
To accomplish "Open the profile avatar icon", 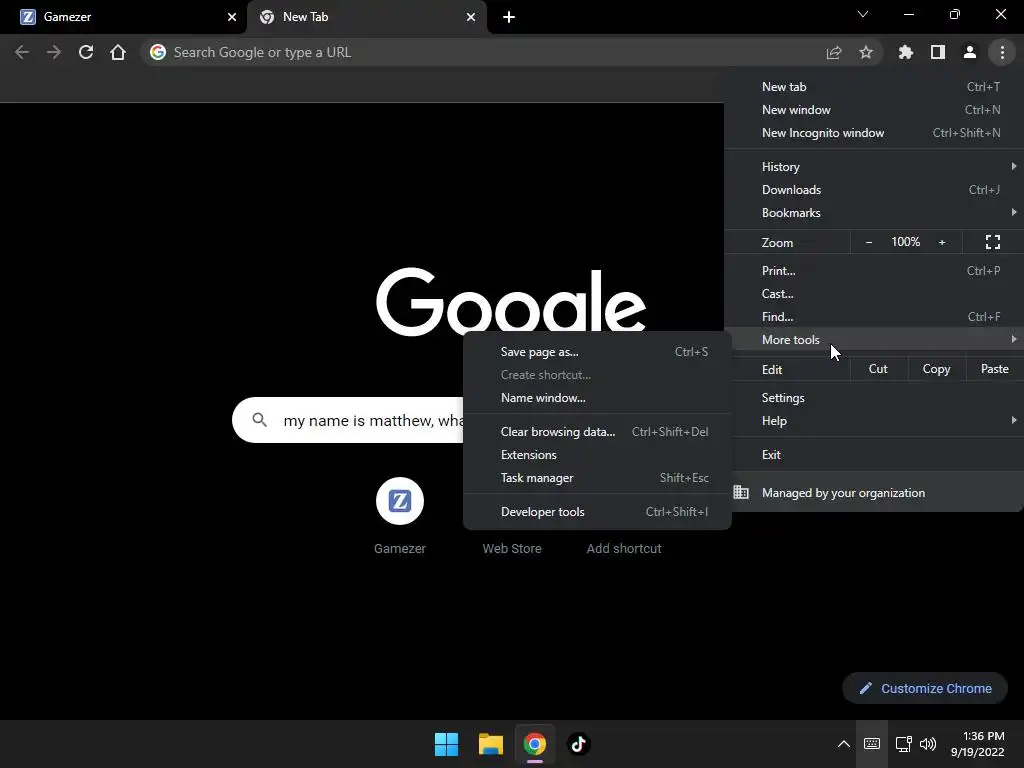I will (x=970, y=52).
